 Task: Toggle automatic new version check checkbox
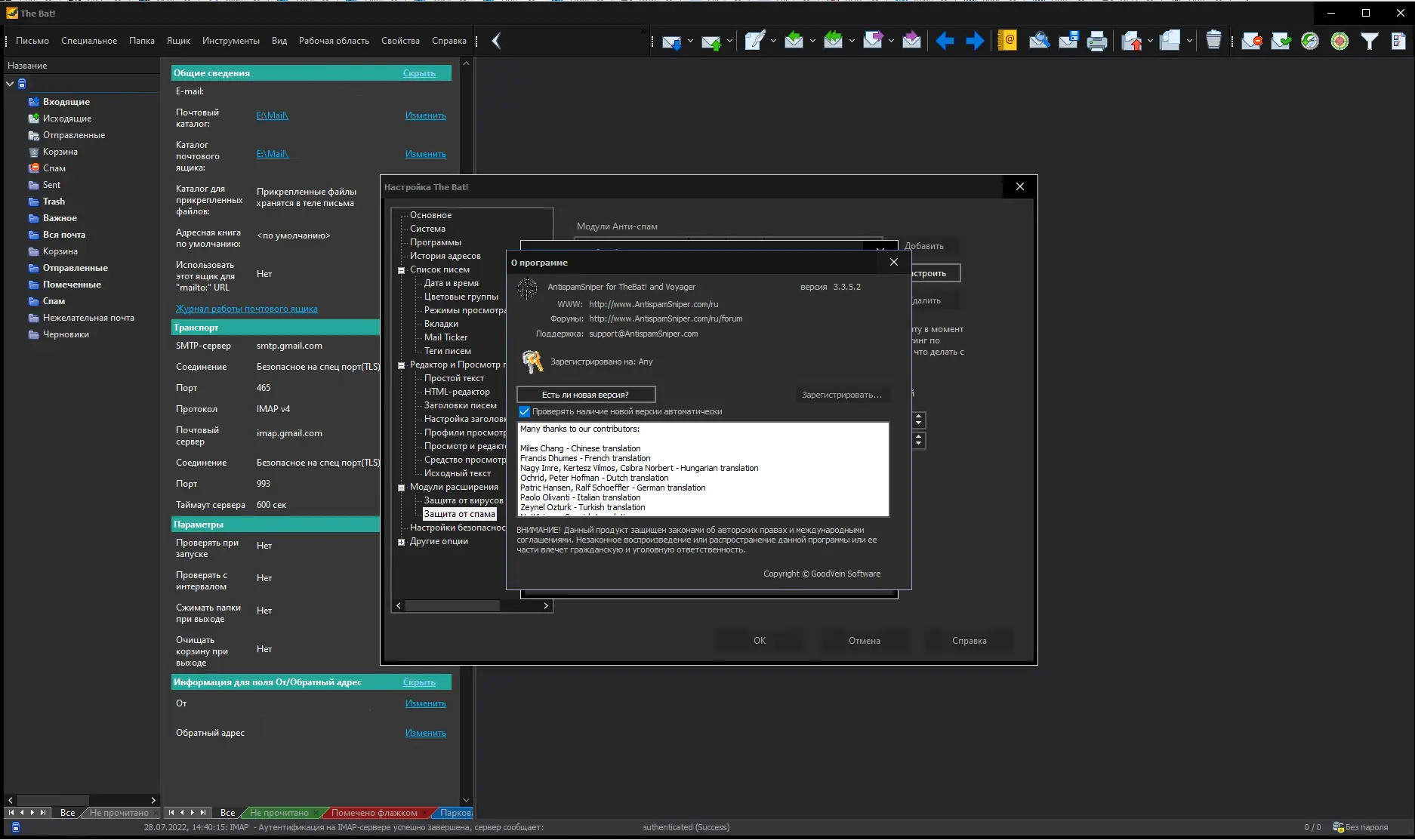(524, 412)
